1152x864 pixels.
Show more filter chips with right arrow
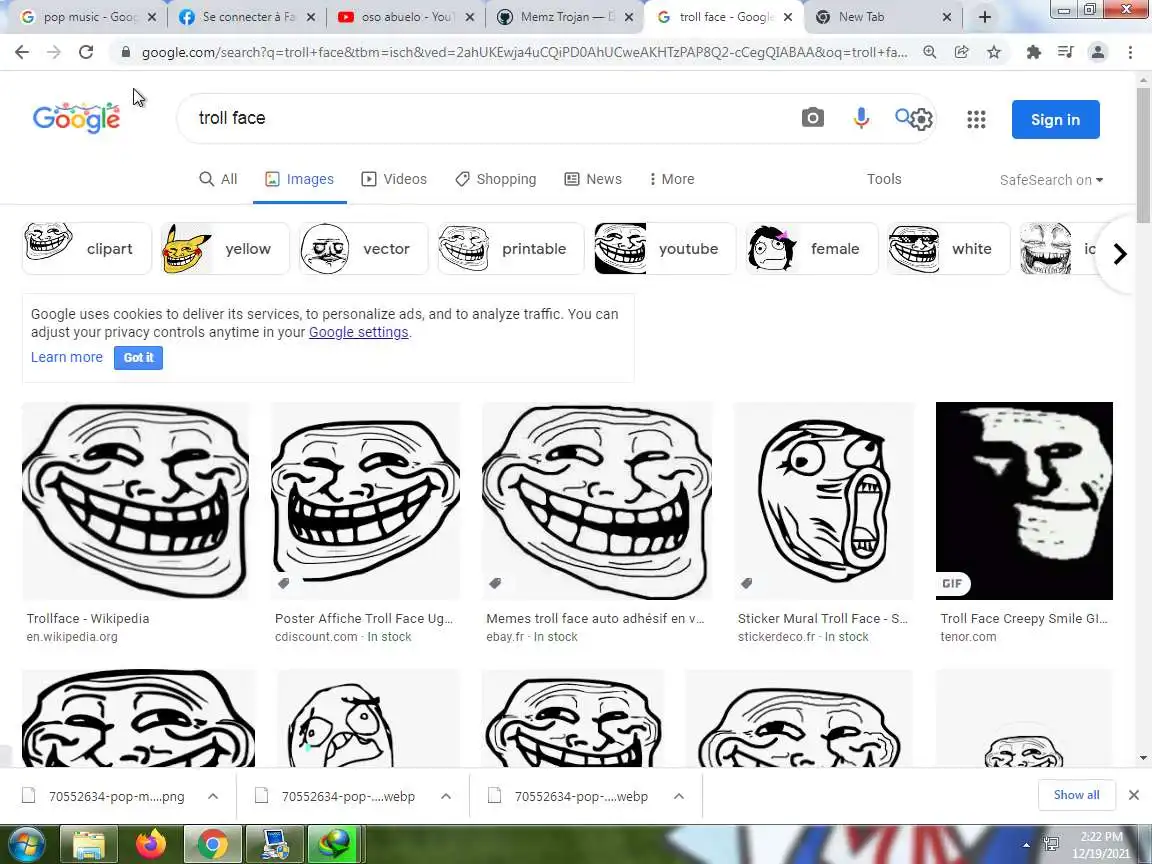[1120, 254]
